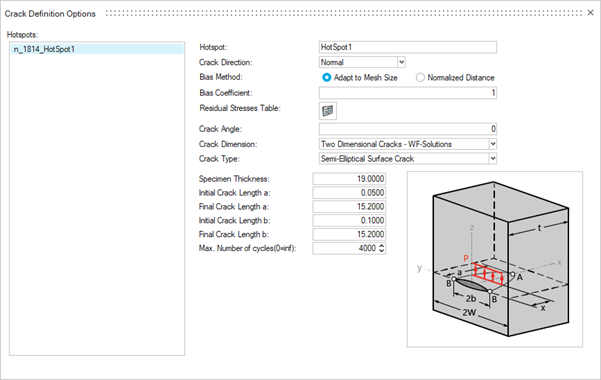Click the Hotspot name field

tap(408, 47)
